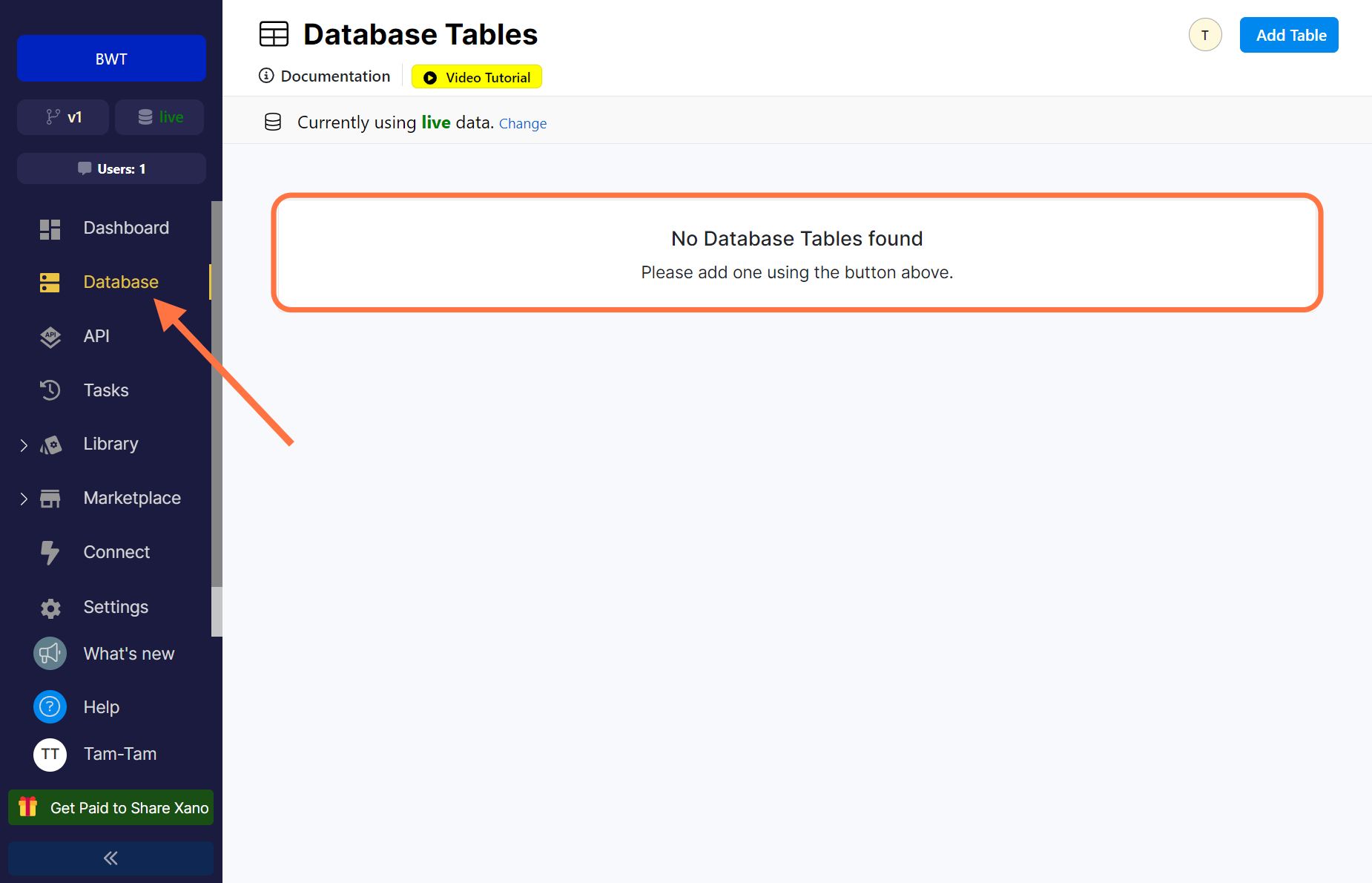Open the Help question mark icon

pos(50,707)
